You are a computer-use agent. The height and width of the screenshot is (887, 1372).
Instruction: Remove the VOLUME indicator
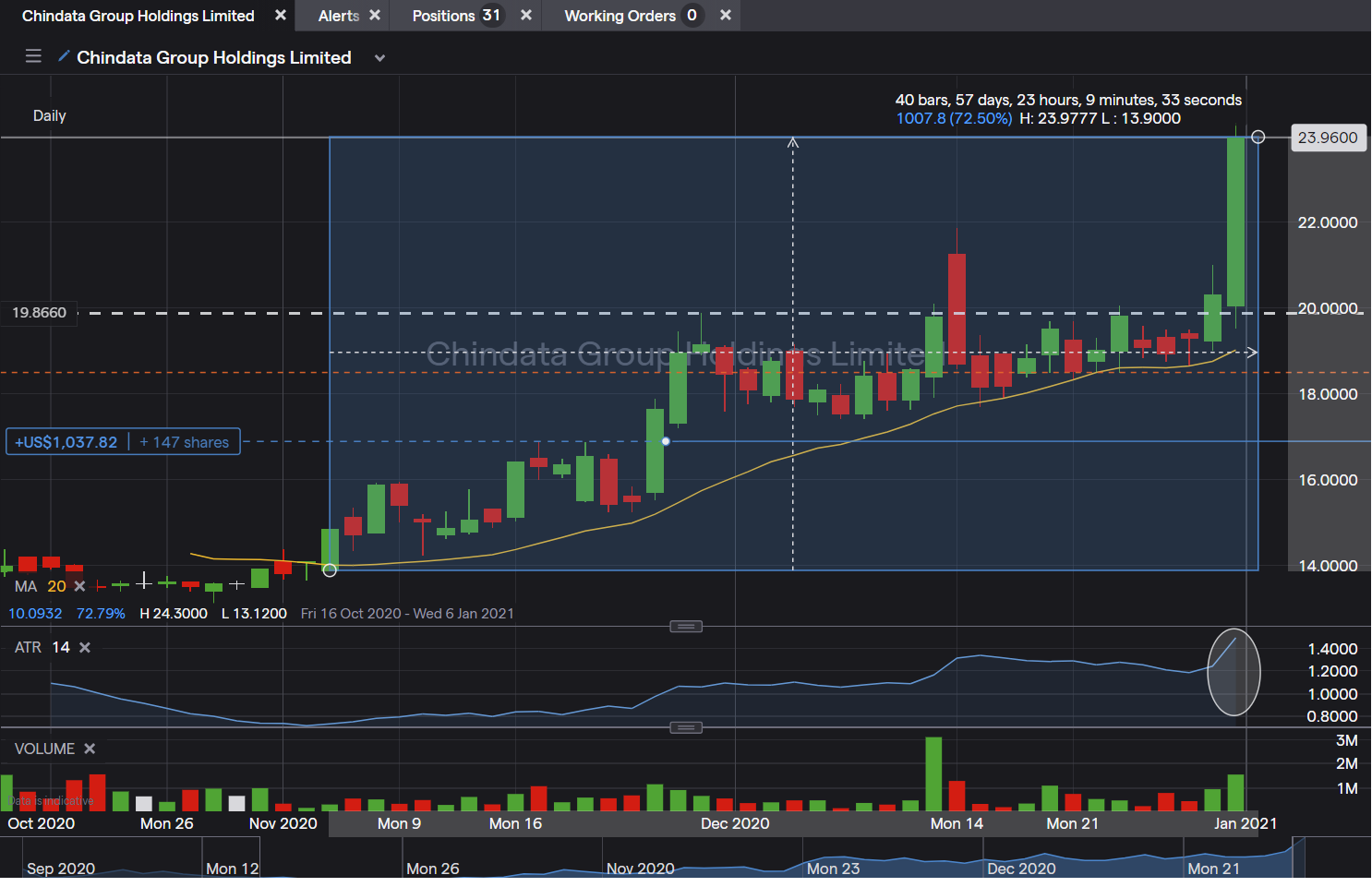90,749
